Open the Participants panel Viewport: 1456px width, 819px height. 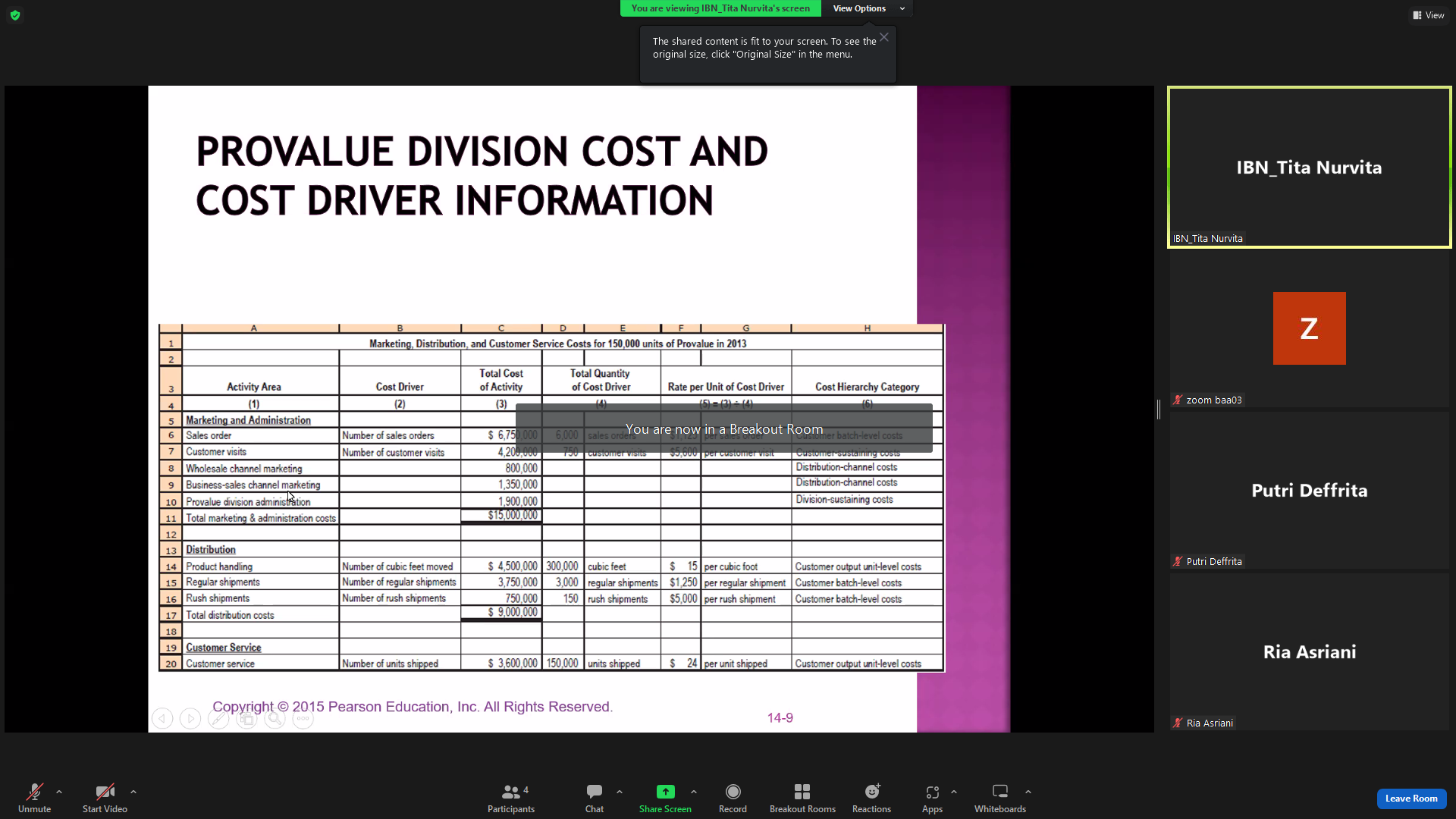coord(511,798)
